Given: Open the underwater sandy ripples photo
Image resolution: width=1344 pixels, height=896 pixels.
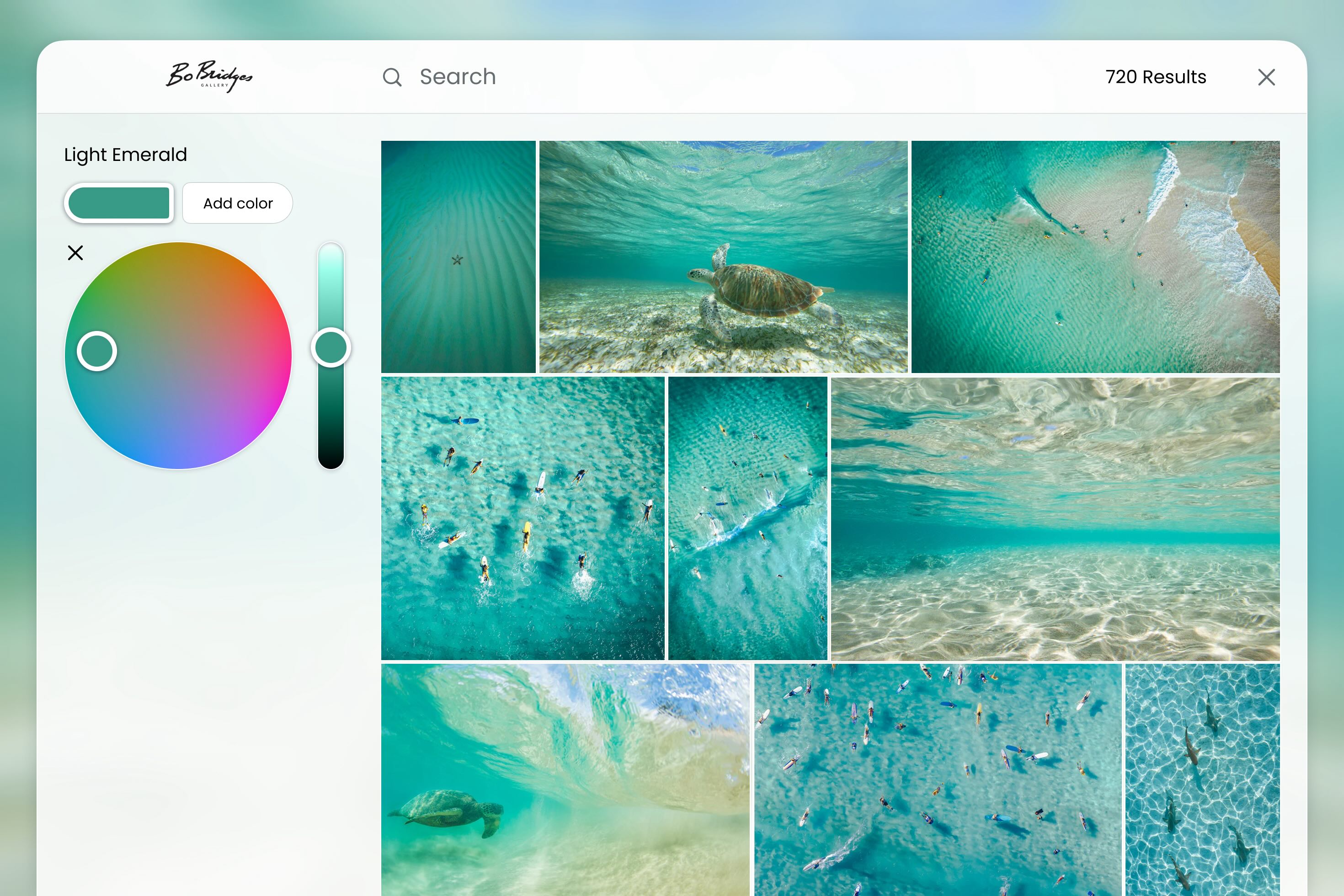Looking at the screenshot, I should (x=1055, y=517).
